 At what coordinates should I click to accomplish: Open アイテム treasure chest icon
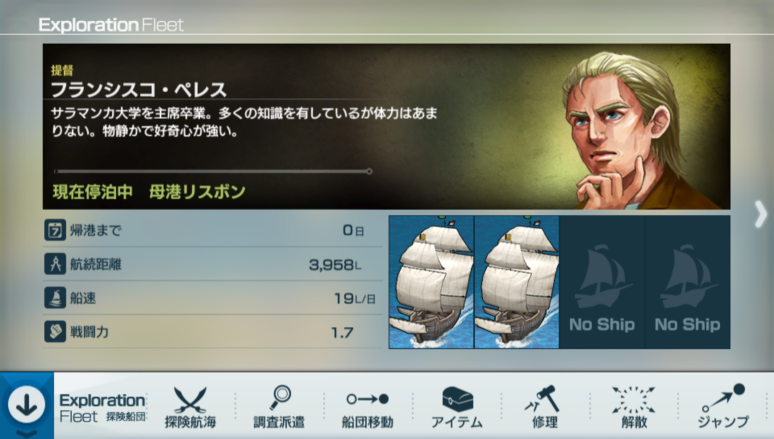(457, 399)
